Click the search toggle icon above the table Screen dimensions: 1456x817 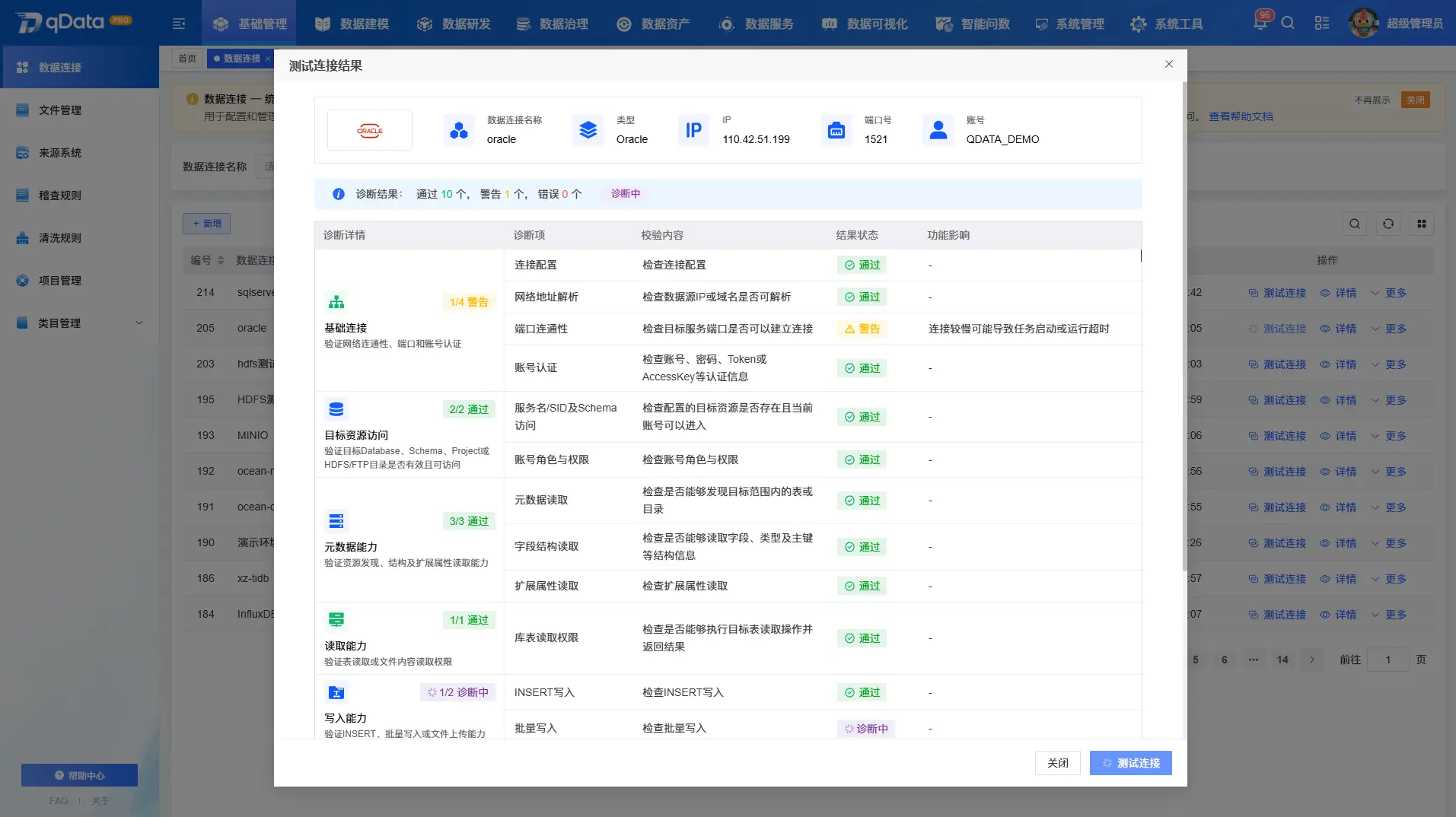click(x=1355, y=224)
